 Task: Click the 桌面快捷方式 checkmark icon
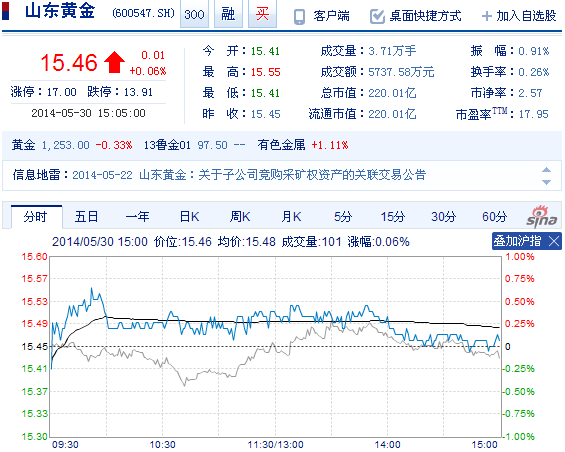click(x=377, y=16)
